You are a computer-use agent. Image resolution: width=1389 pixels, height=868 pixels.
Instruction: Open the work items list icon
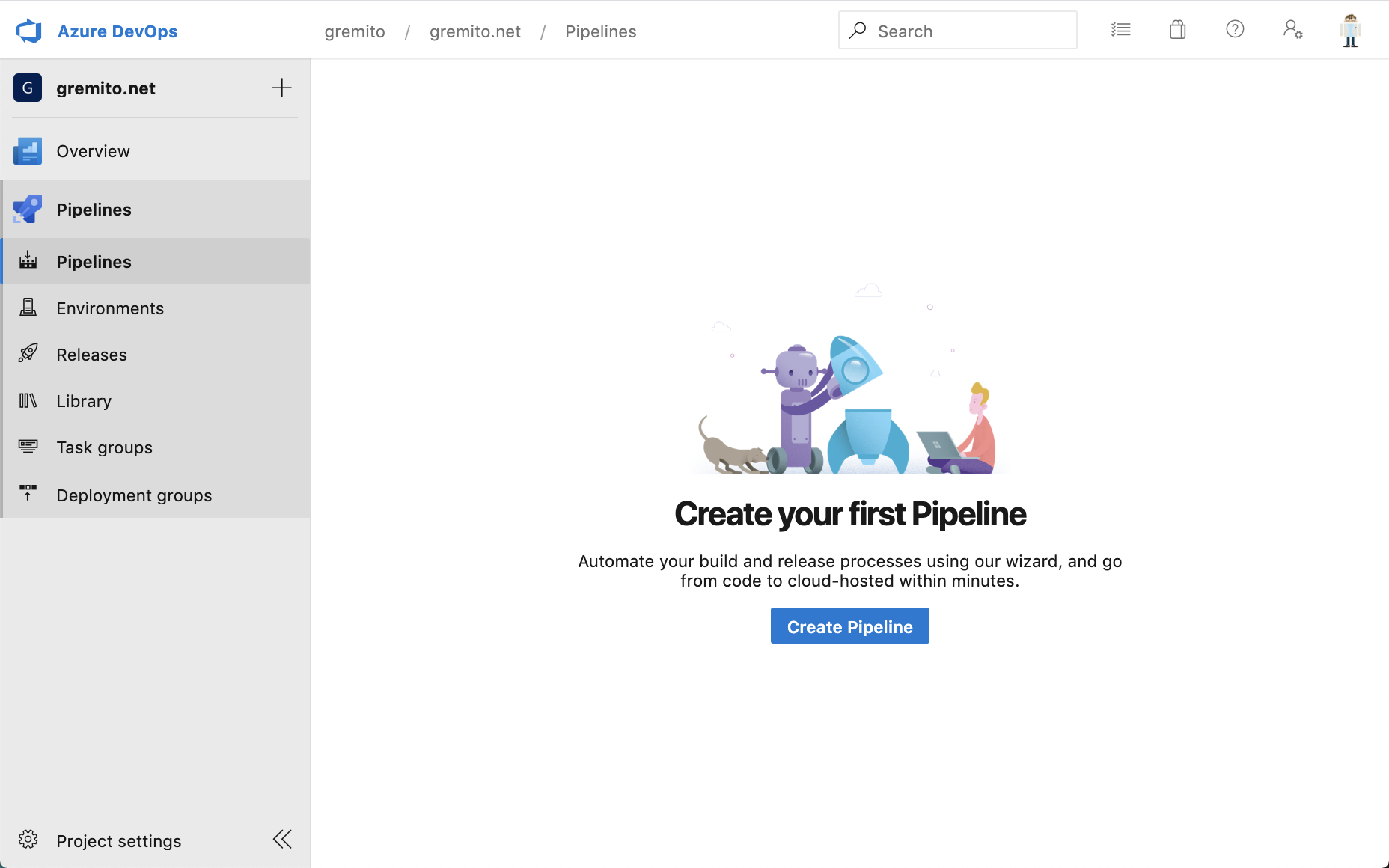coord(1120,30)
